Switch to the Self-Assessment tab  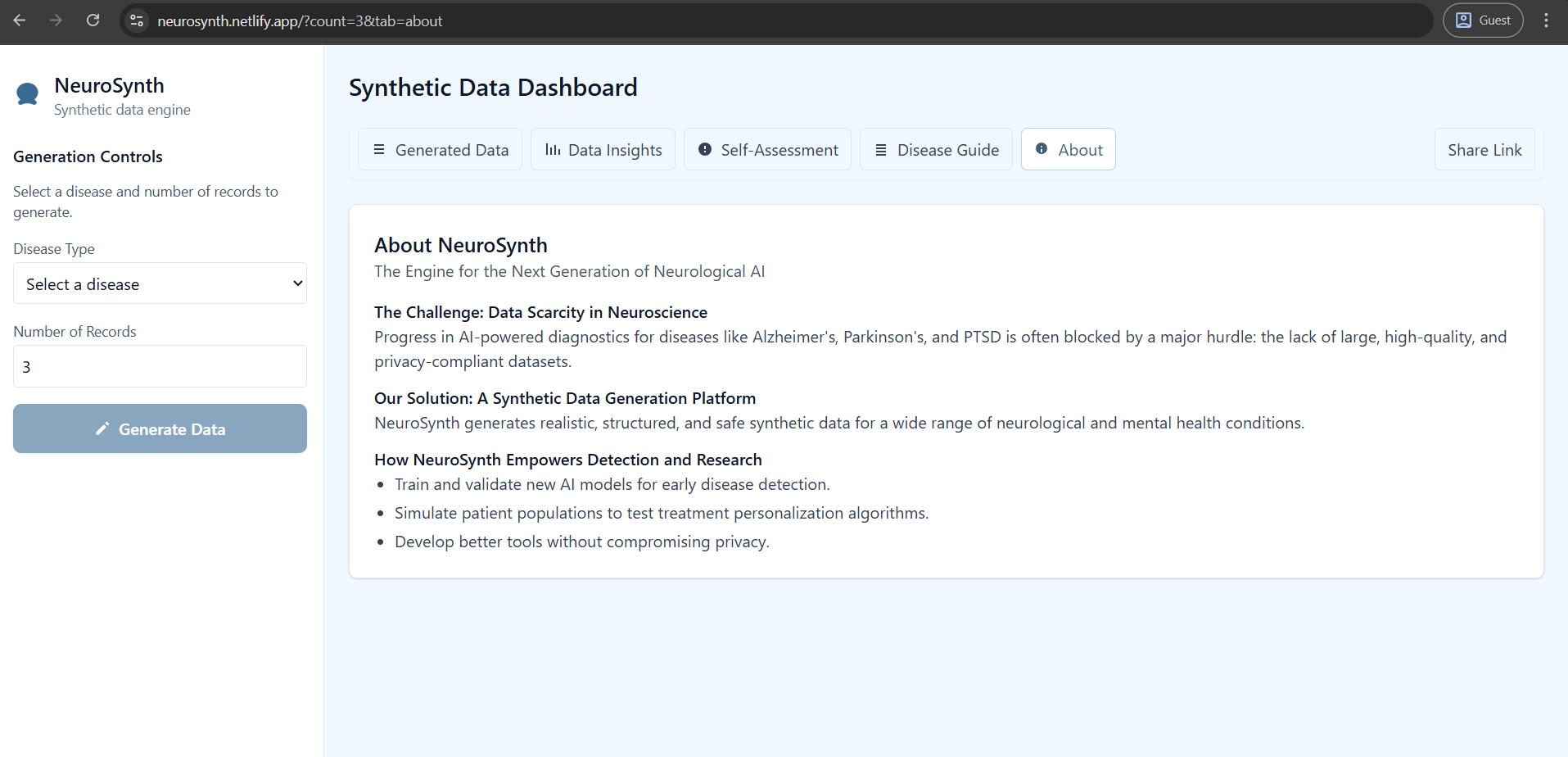767,149
